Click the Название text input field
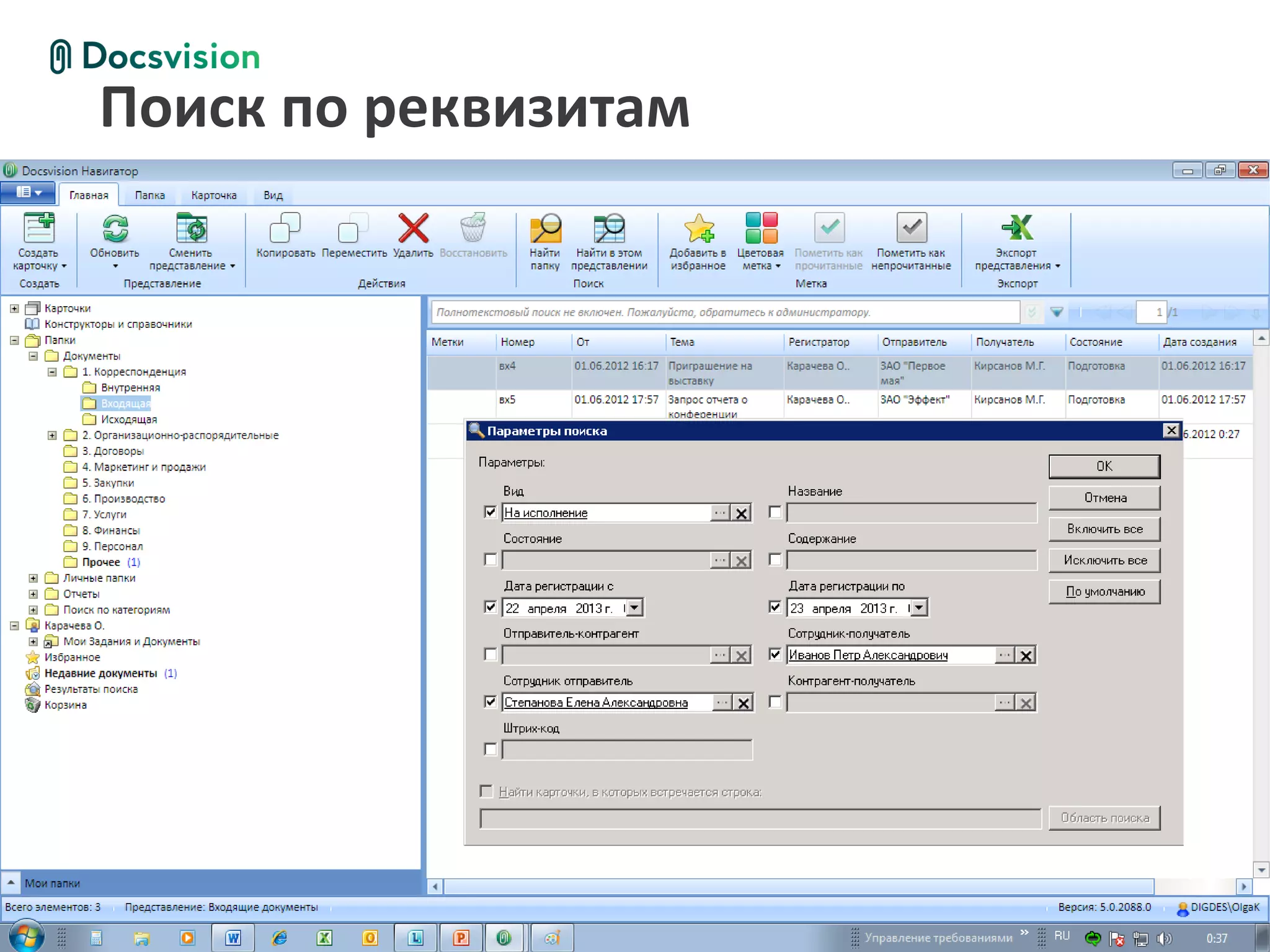The image size is (1270, 952). (912, 513)
